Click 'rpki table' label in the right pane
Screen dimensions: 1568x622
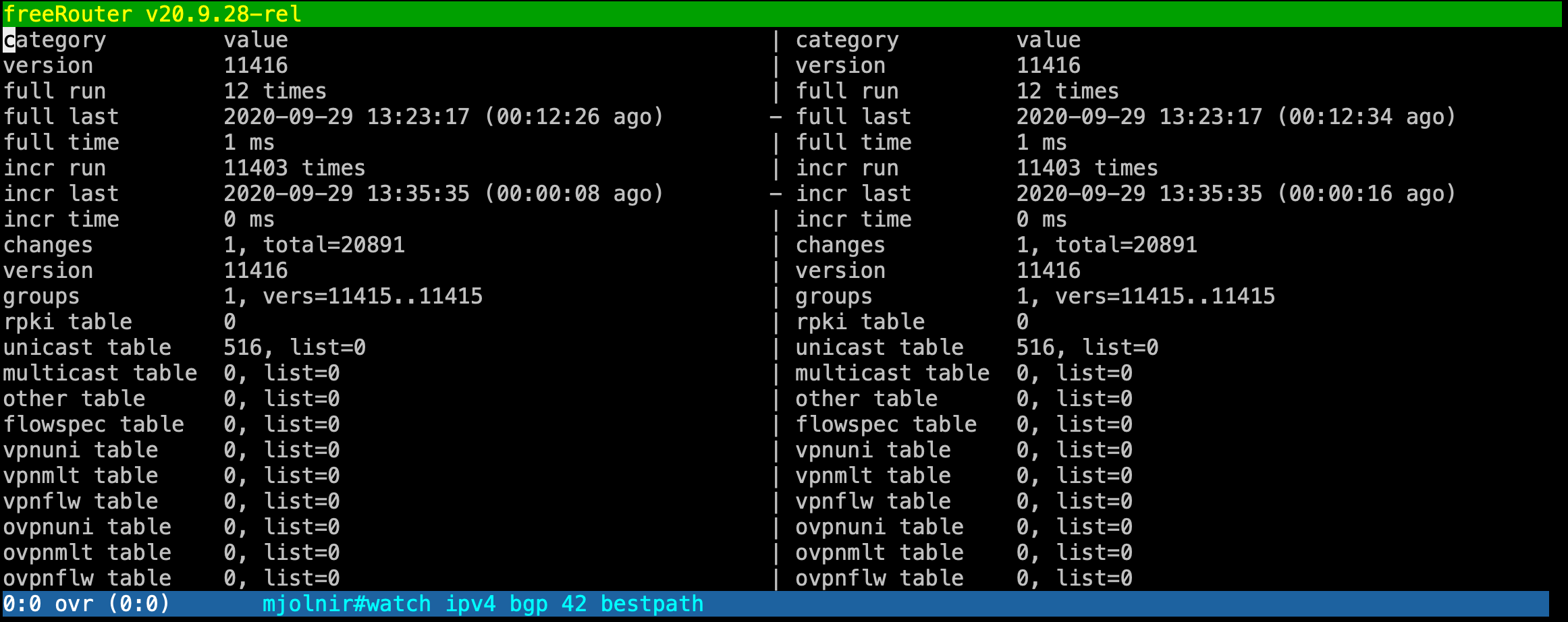(860, 322)
